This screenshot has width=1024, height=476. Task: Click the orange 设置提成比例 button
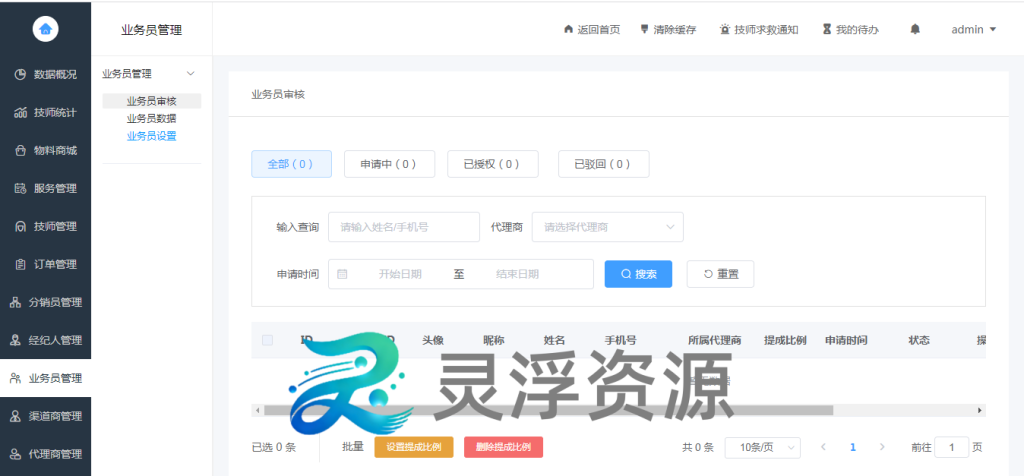414,447
